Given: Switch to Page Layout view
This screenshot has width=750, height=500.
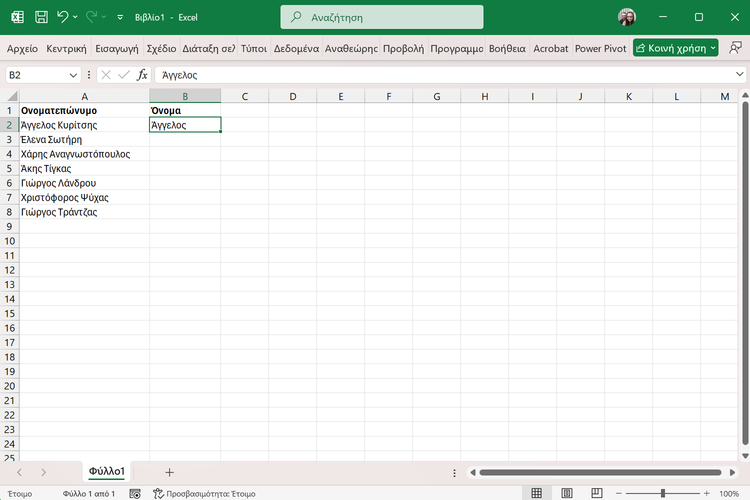Looking at the screenshot, I should tap(565, 493).
